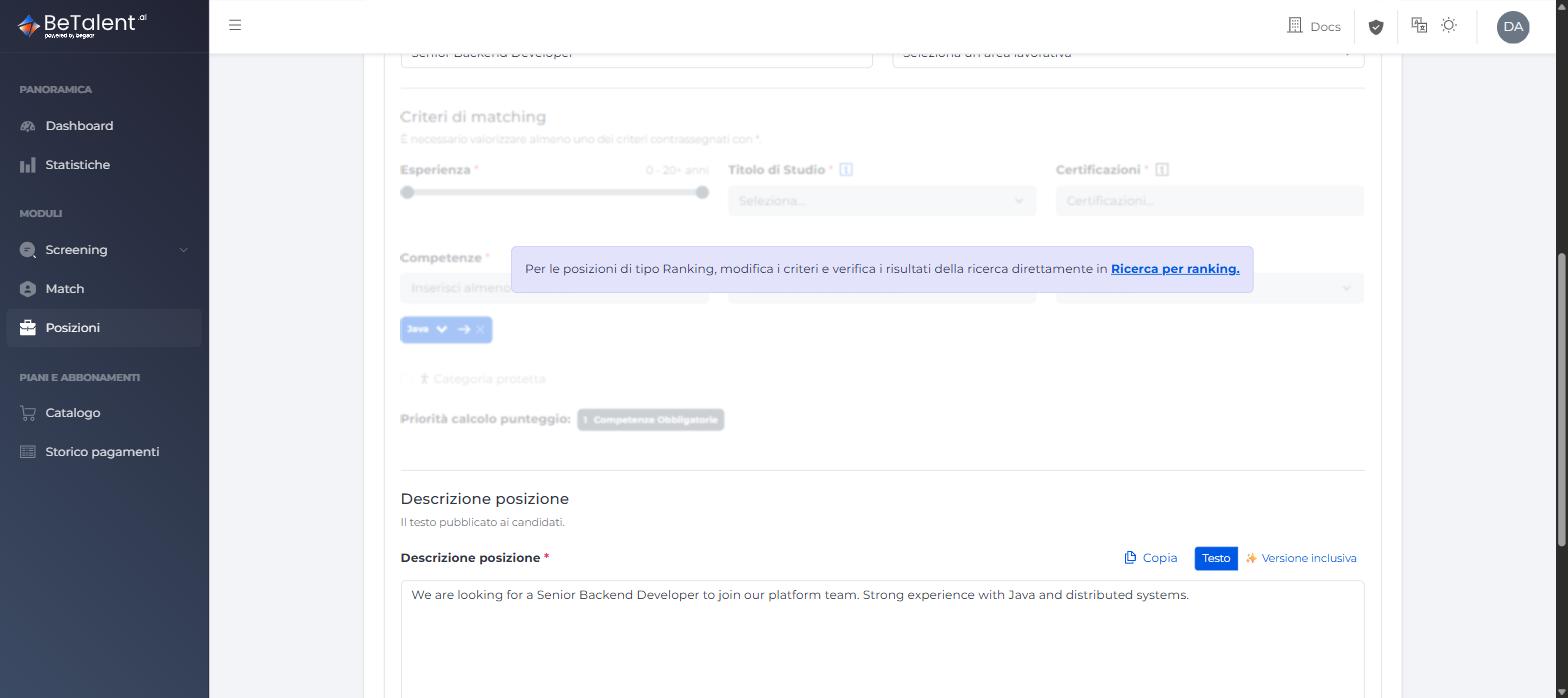Viewport: 1568px width, 698px height.
Task: Follow the Ricerca per ranking link
Action: (1175, 269)
